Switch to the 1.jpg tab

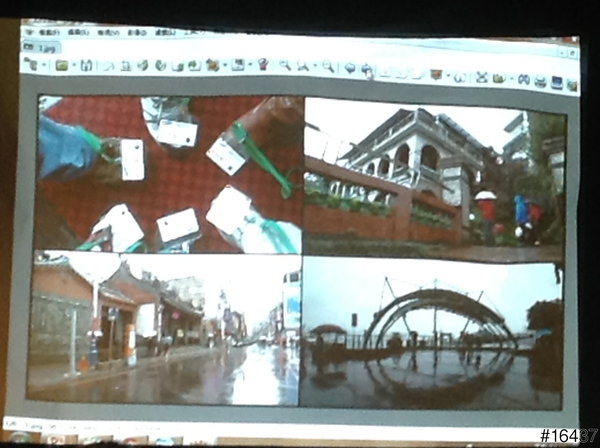[47, 46]
